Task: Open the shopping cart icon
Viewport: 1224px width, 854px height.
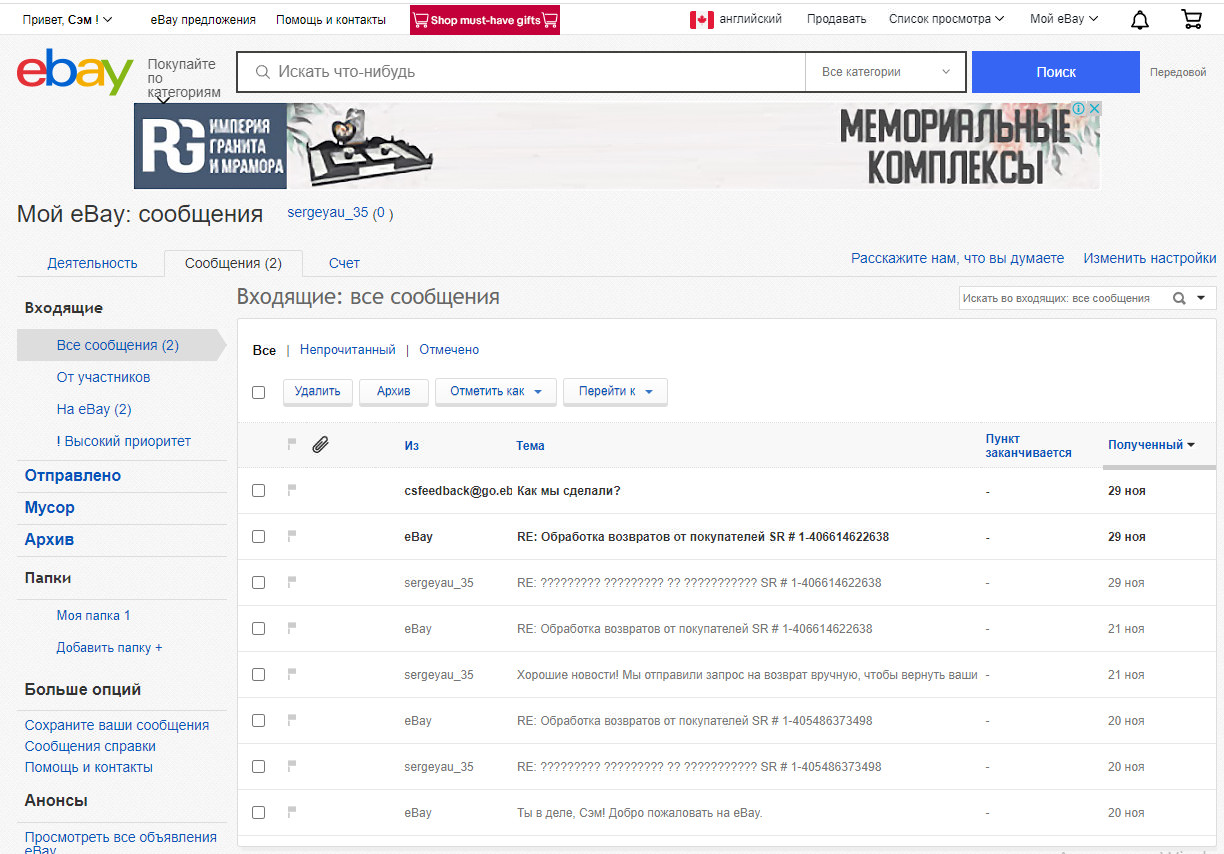Action: point(1191,19)
